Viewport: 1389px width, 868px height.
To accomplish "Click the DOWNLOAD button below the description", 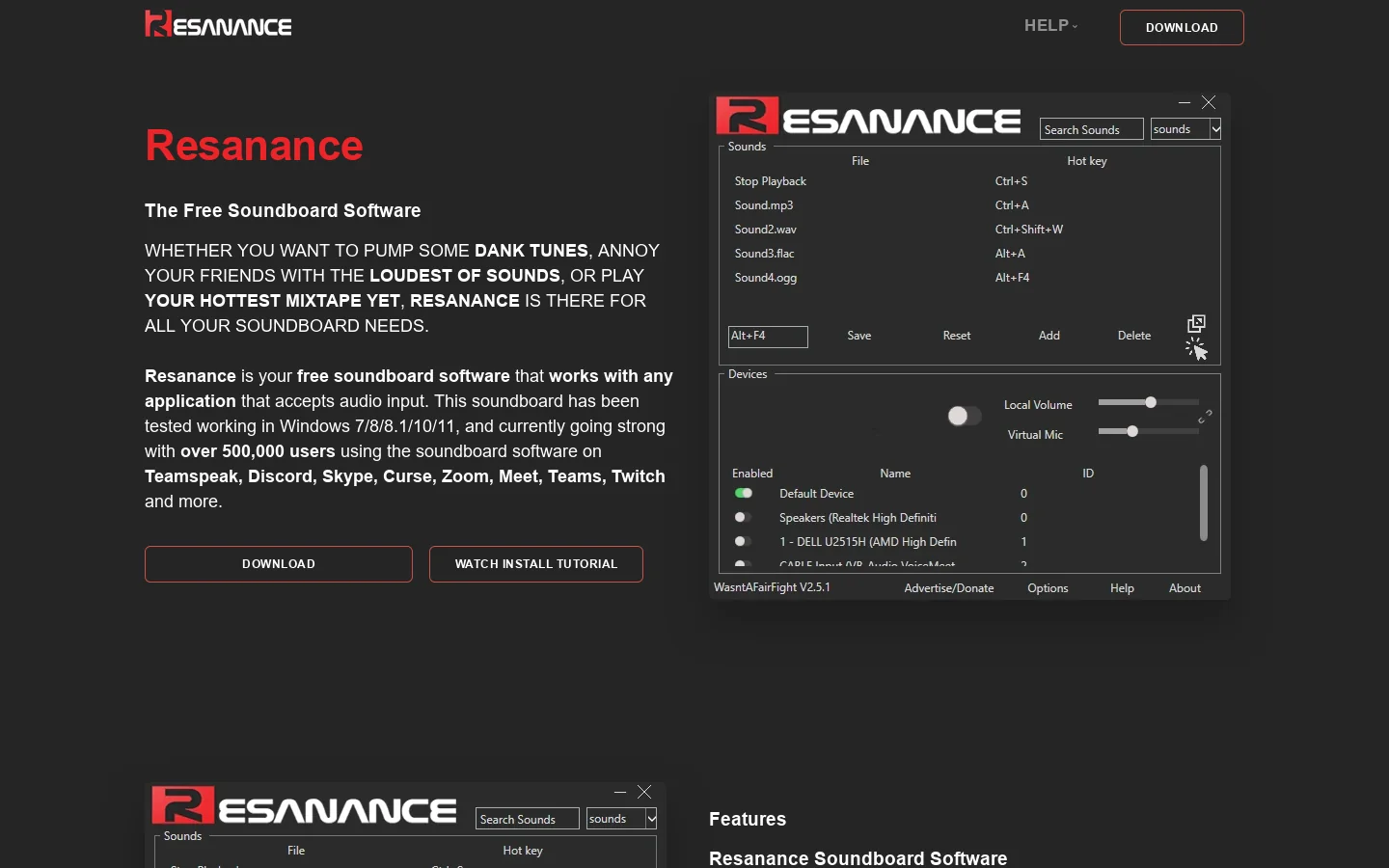I will (x=279, y=564).
